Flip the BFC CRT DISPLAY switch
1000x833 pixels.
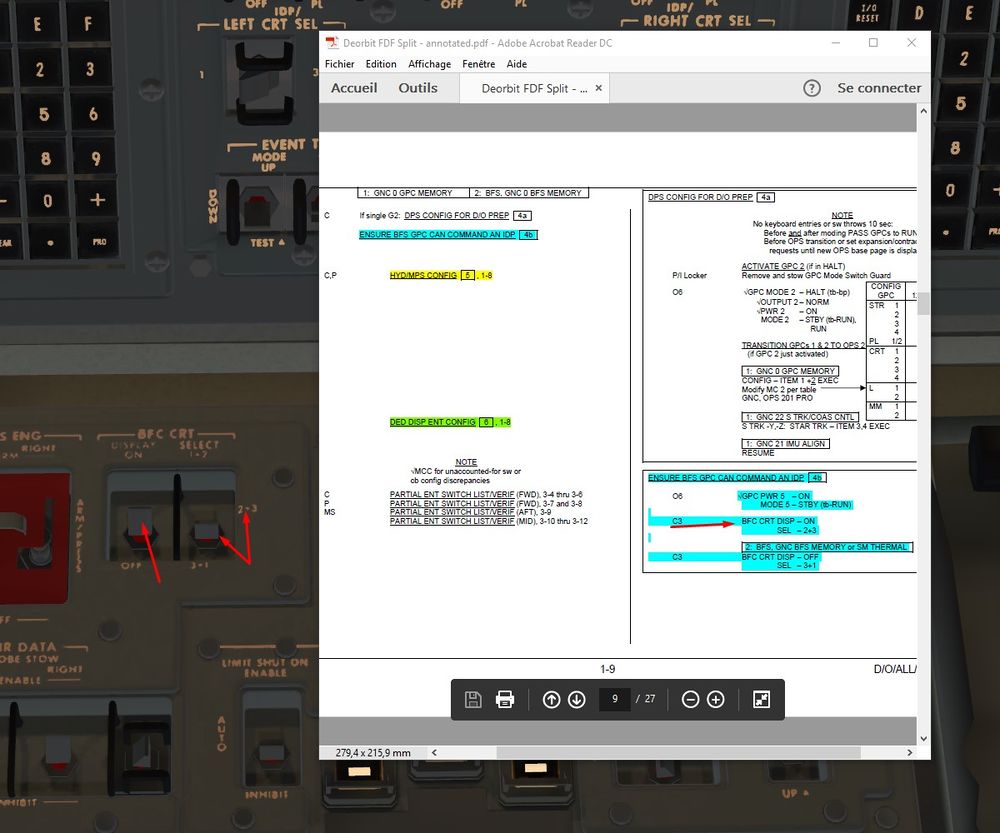pyautogui.click(x=140, y=526)
